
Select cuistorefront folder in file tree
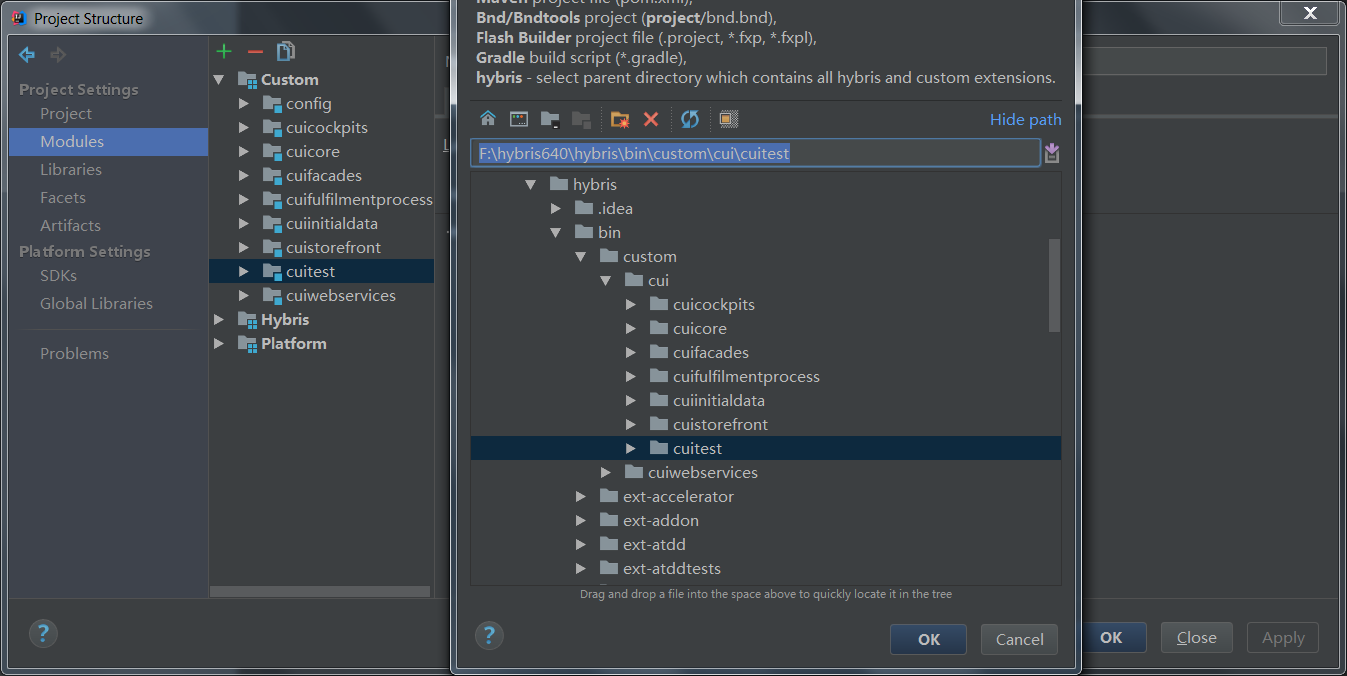[720, 425]
